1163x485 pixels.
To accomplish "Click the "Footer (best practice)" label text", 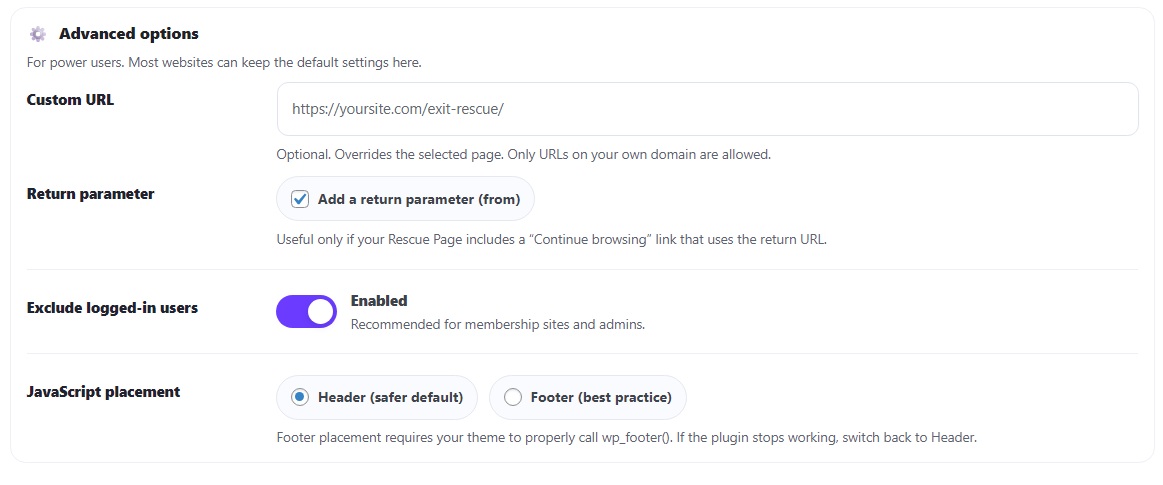I will pos(600,397).
